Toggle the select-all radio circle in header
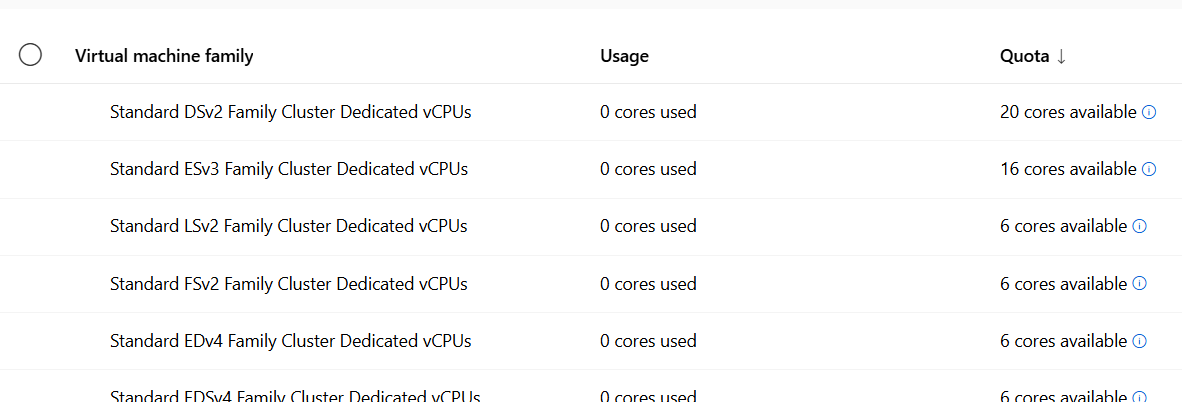Image resolution: width=1182 pixels, height=402 pixels. click(30, 55)
